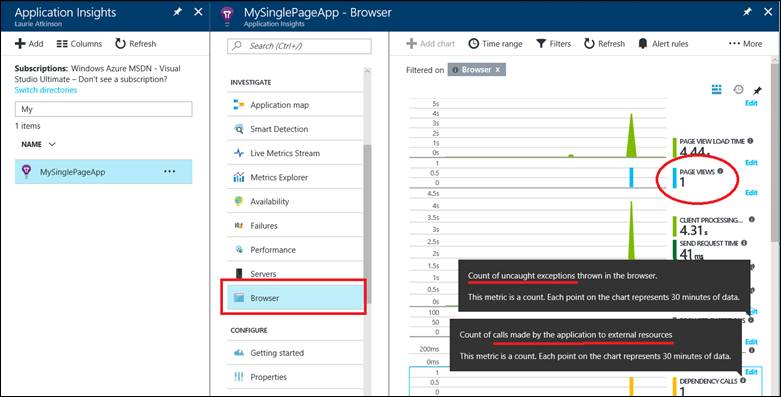Viewport: 781px width, 397px height.
Task: Click the PAGE VIEWS metric label
Action: (x=697, y=172)
